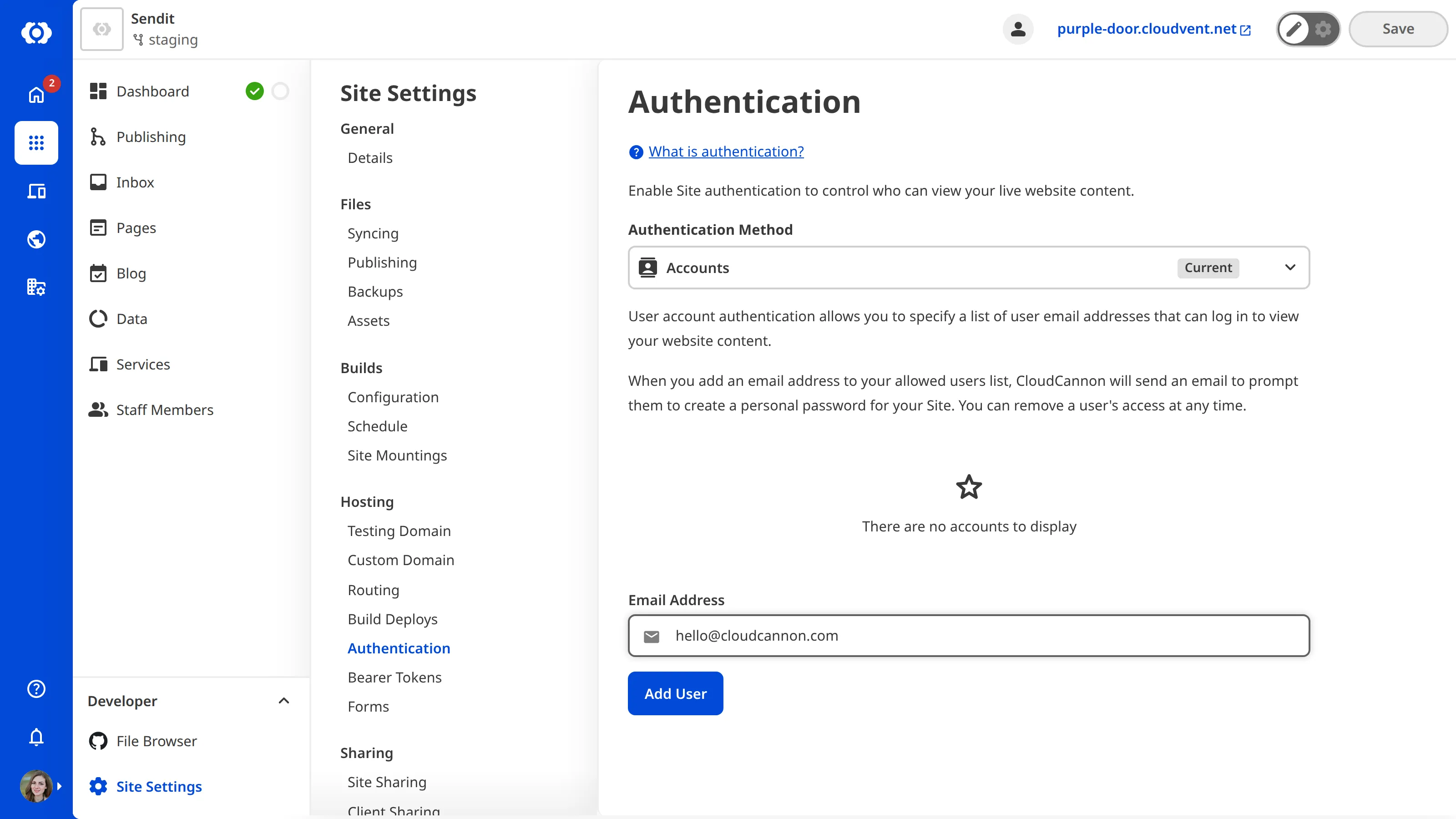Open Schedule under Builds
Image resolution: width=1456 pixels, height=819 pixels.
point(377,426)
